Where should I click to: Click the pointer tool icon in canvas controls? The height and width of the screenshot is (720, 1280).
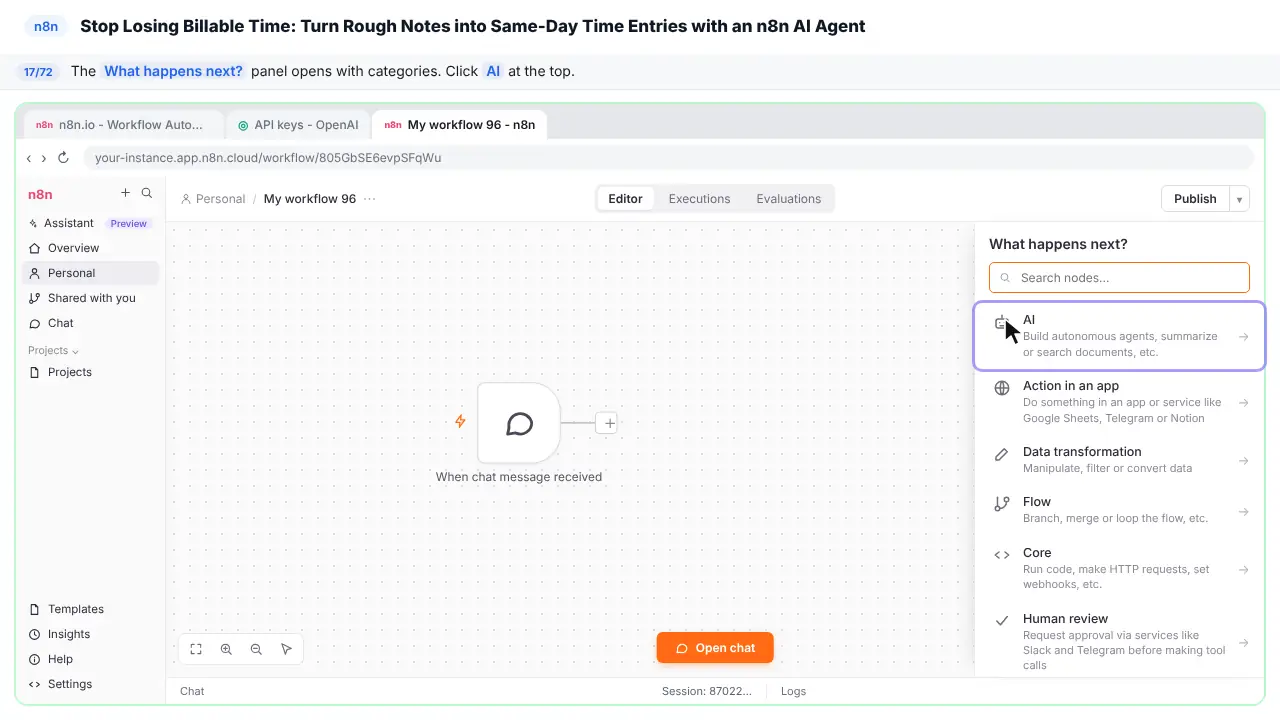286,649
